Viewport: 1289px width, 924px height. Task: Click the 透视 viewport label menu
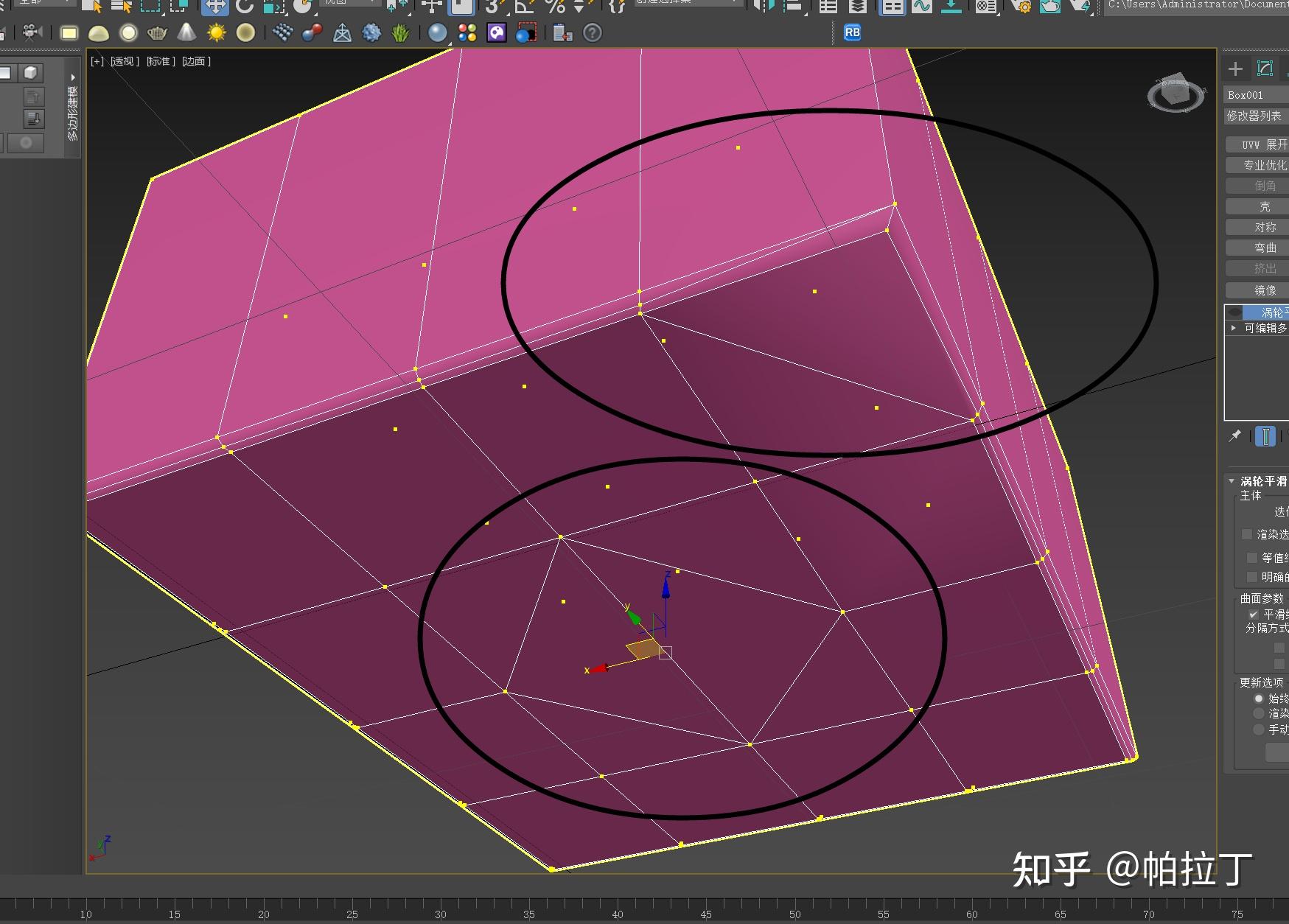point(122,62)
